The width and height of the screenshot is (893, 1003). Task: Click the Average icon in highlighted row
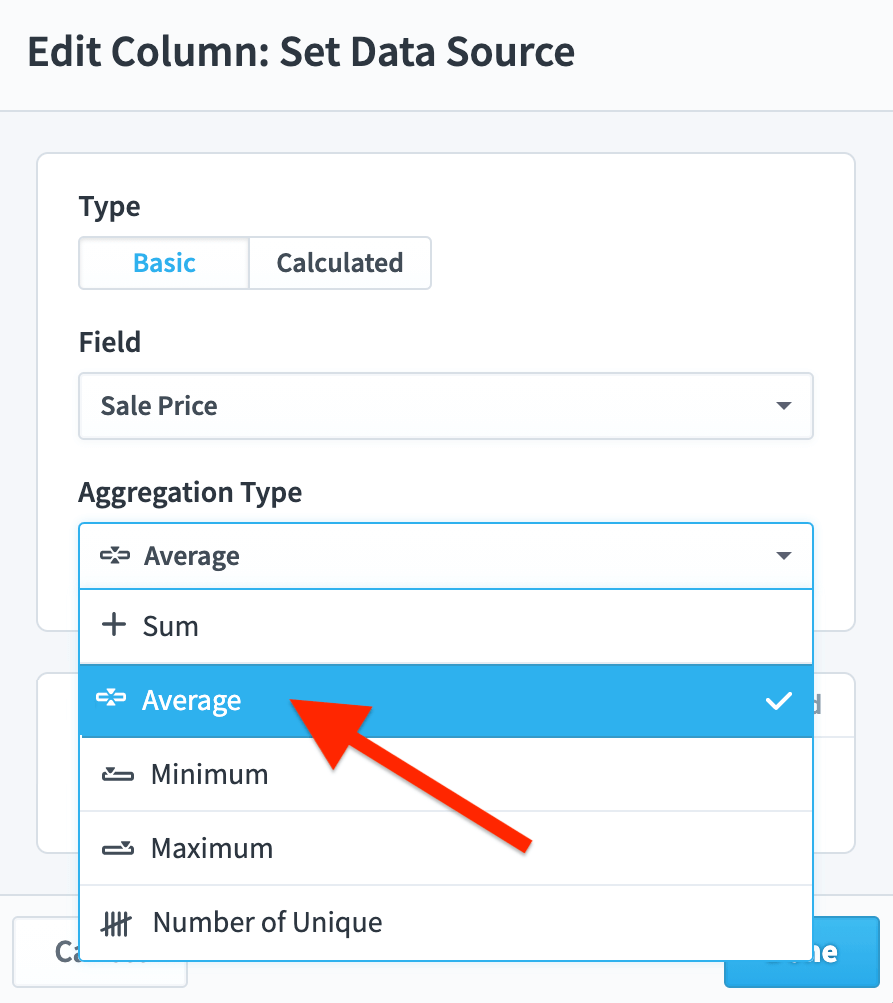(111, 698)
